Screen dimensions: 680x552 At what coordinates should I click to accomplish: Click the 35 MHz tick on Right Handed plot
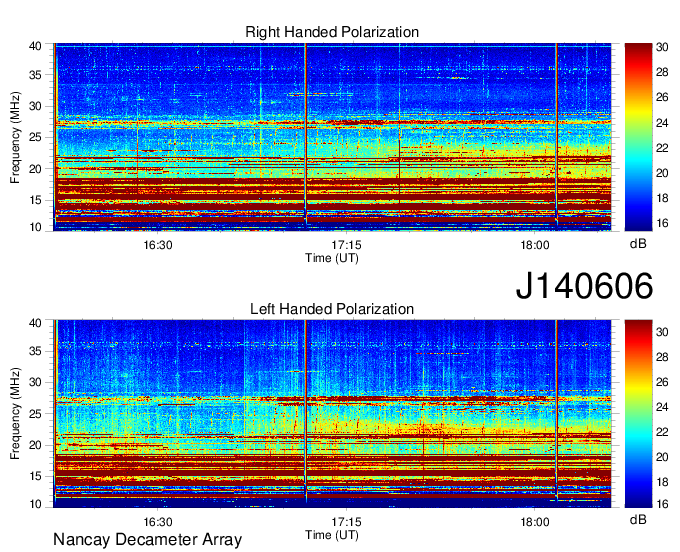(35, 75)
